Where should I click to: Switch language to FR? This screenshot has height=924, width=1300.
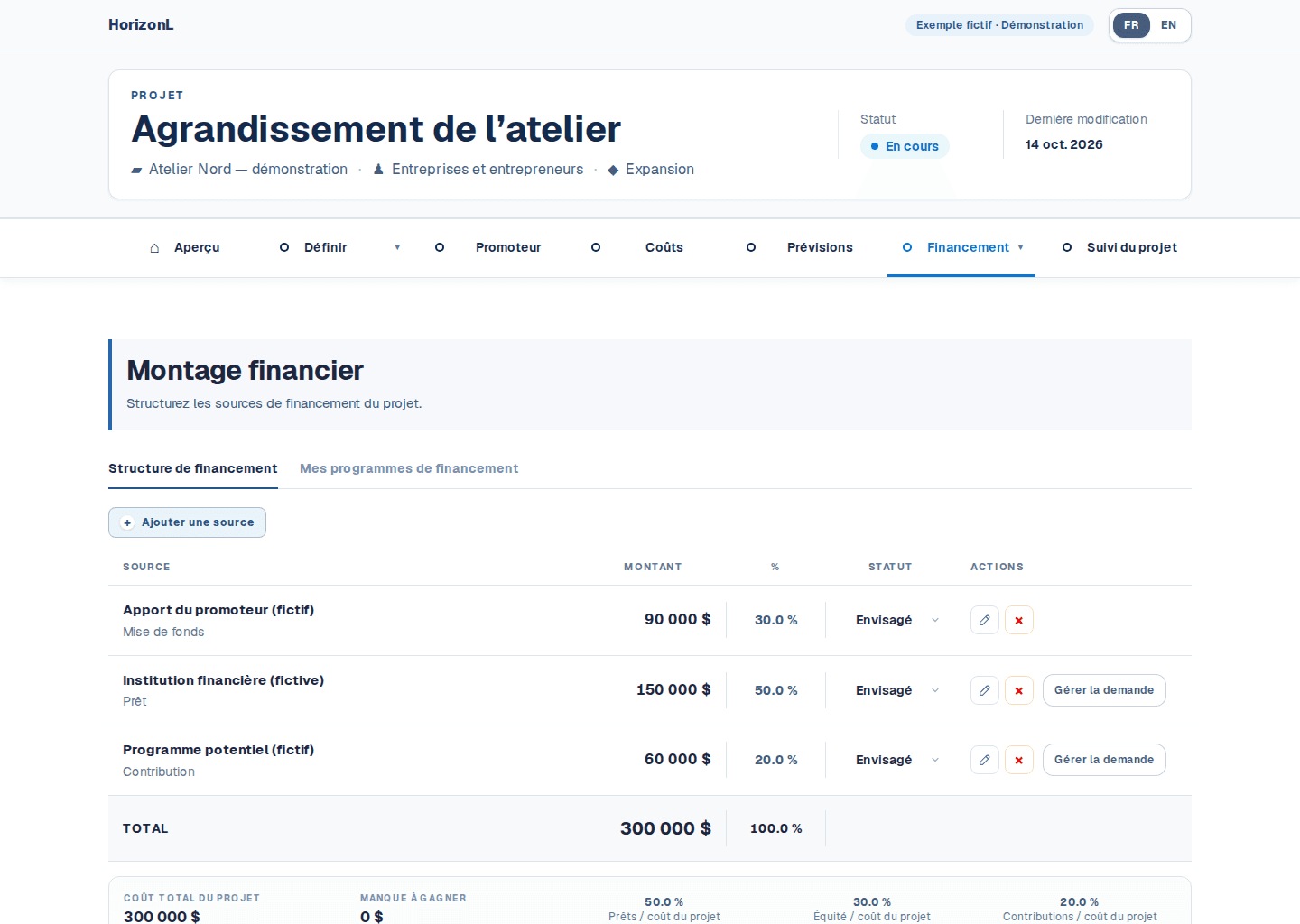tap(1131, 25)
